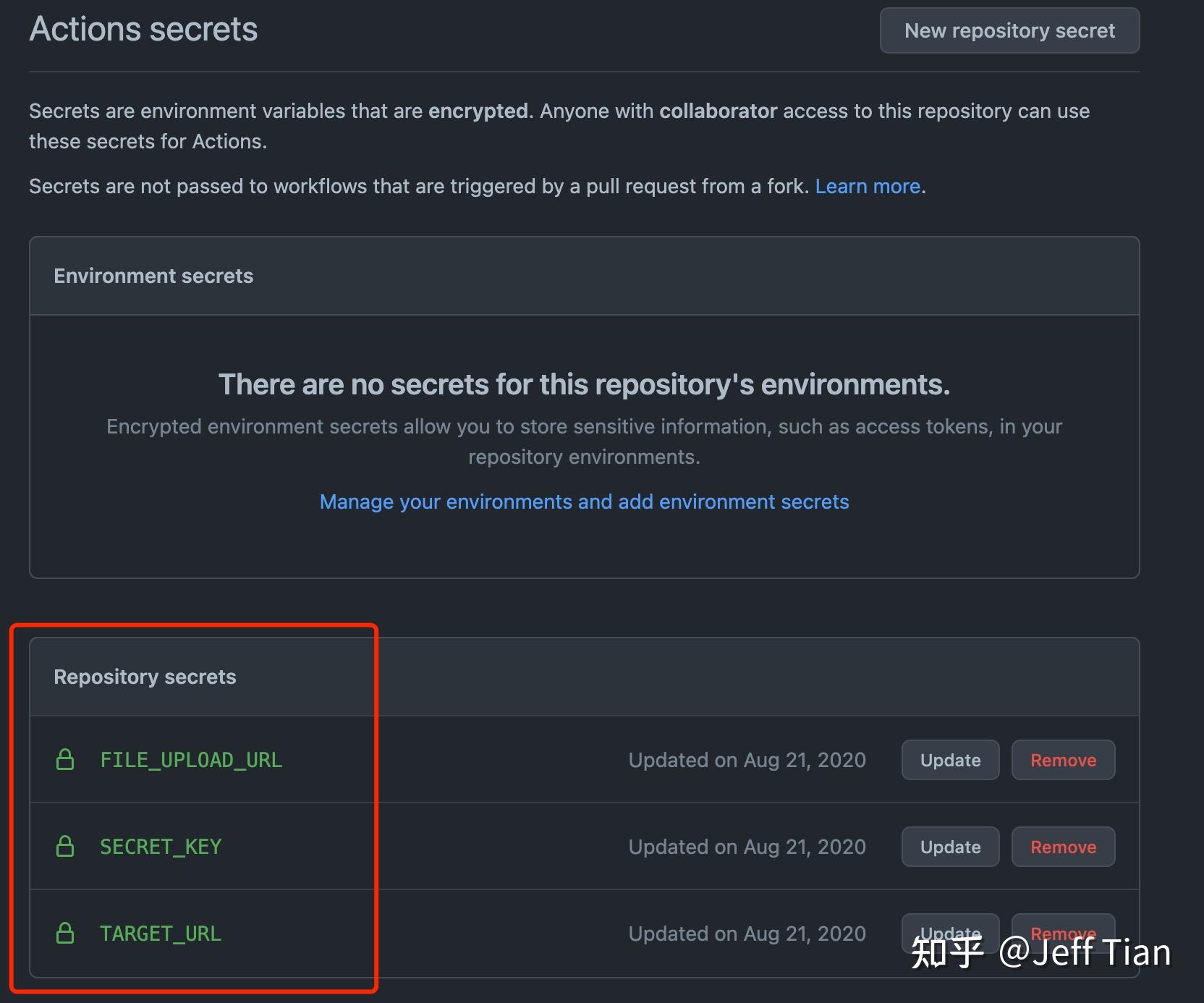1204x1003 pixels.
Task: Remove the SECRET_KEY secret
Action: click(x=1063, y=847)
